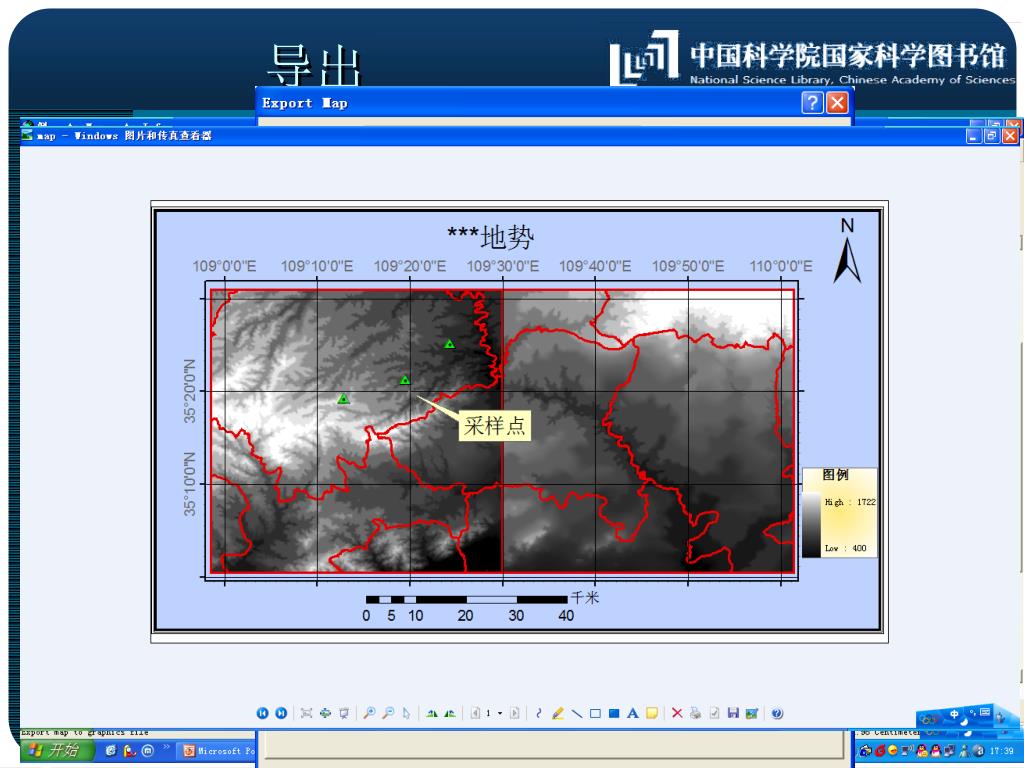Click legend value Low : 400
1024x768 pixels.
(x=845, y=548)
